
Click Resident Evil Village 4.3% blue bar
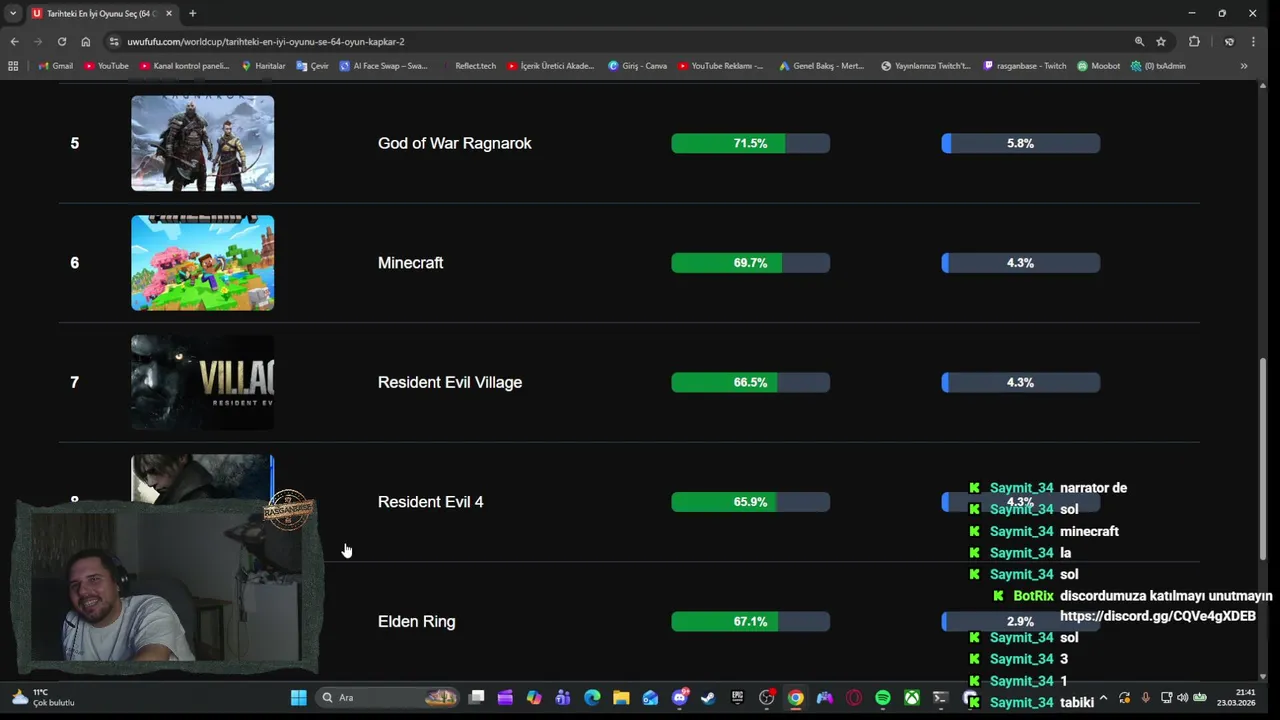coord(1021,382)
